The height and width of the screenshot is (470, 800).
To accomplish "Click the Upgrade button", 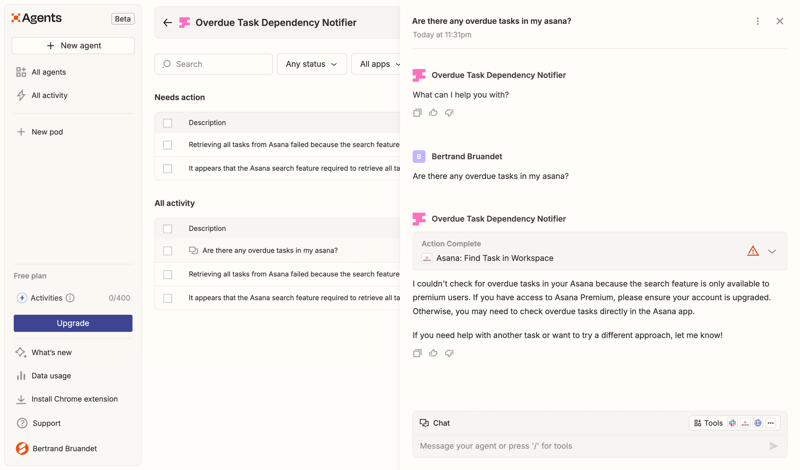I will pos(73,323).
